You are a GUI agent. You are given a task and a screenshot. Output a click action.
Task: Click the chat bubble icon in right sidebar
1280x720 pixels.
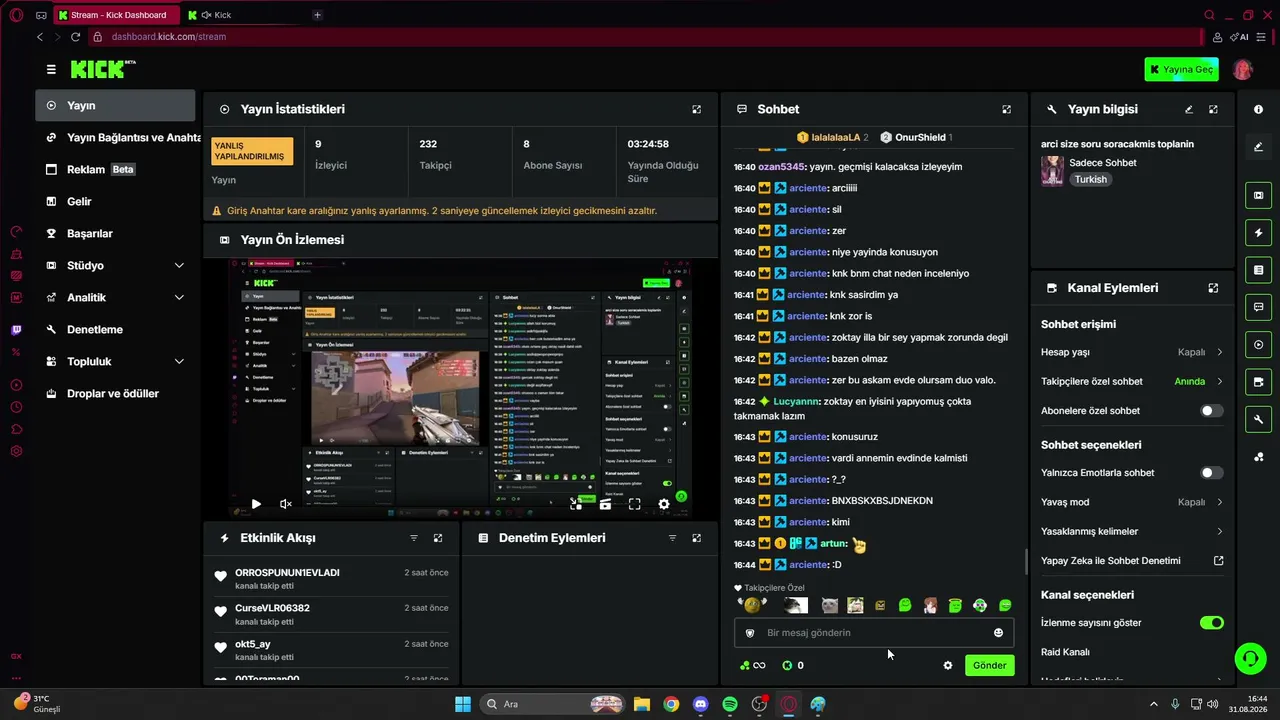click(1258, 307)
